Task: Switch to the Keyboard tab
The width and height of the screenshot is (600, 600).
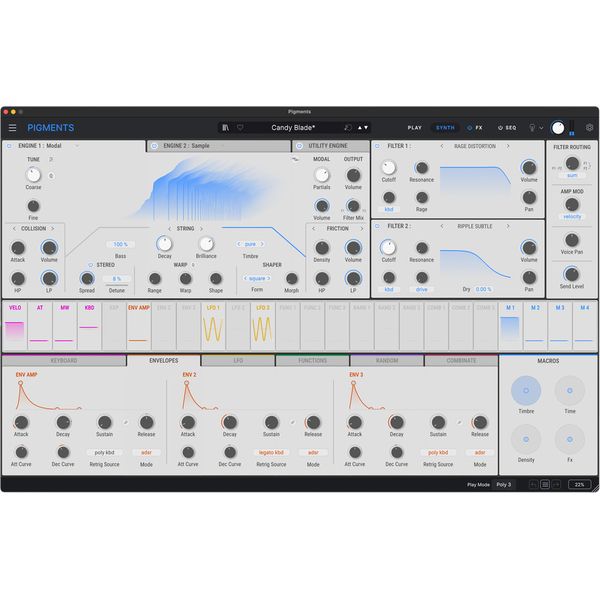Action: pyautogui.click(x=64, y=360)
